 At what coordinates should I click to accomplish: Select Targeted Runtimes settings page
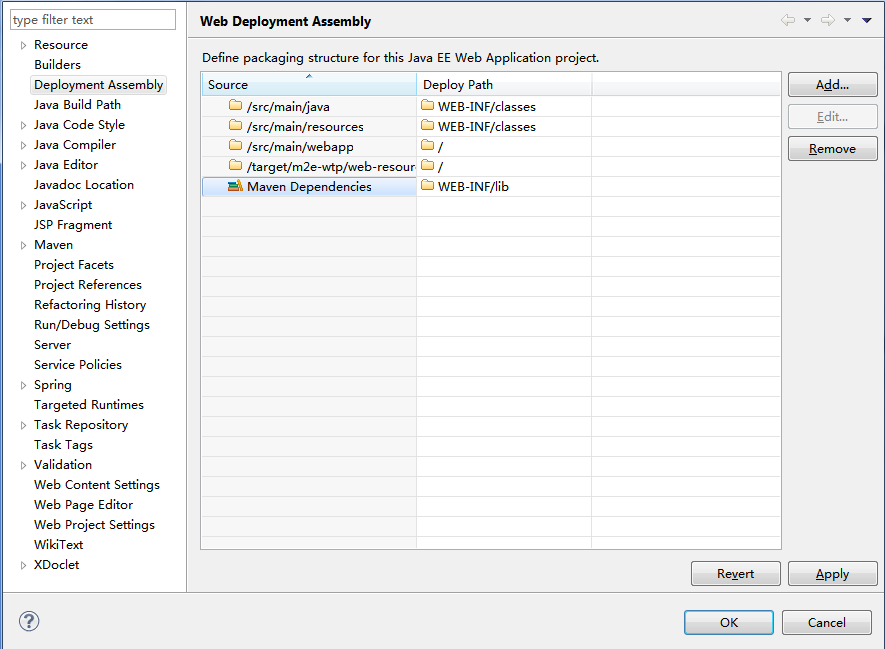[x=89, y=405]
